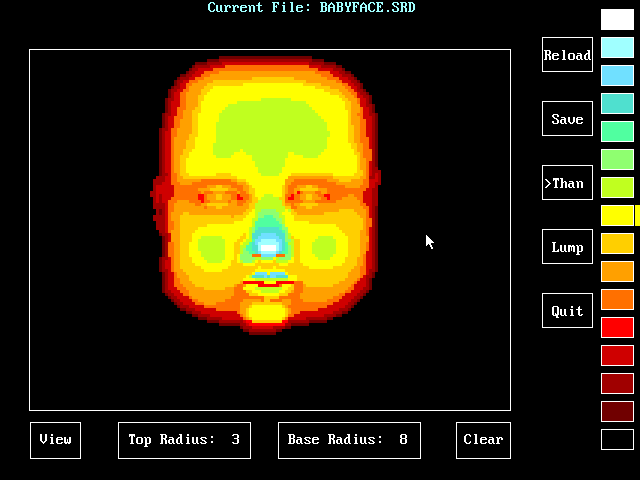
Task: Click the yellow chin area of the face
Action: pyautogui.click(x=267, y=313)
